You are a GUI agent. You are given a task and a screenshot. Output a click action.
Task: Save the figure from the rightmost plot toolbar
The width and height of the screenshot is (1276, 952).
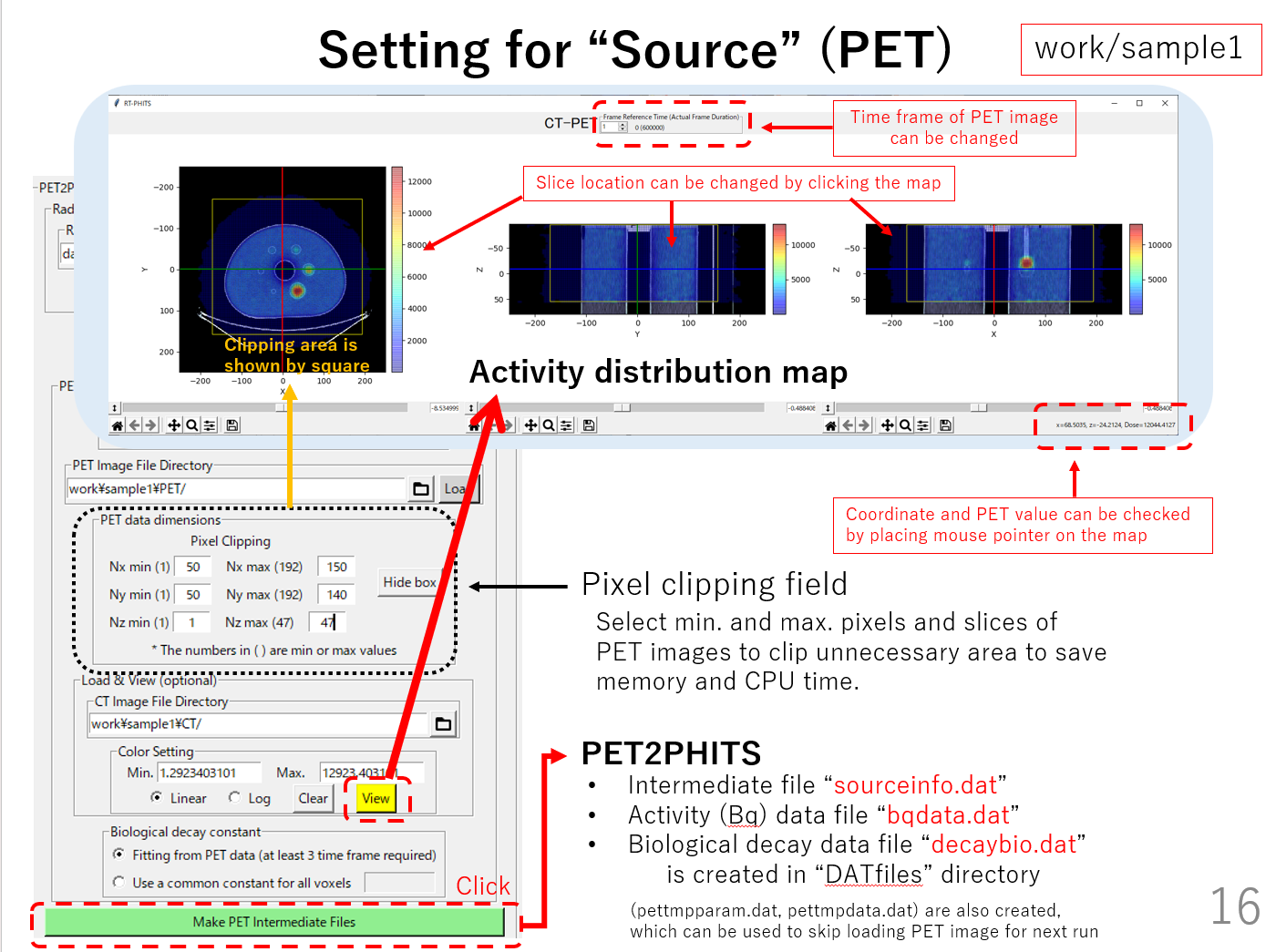[946, 425]
